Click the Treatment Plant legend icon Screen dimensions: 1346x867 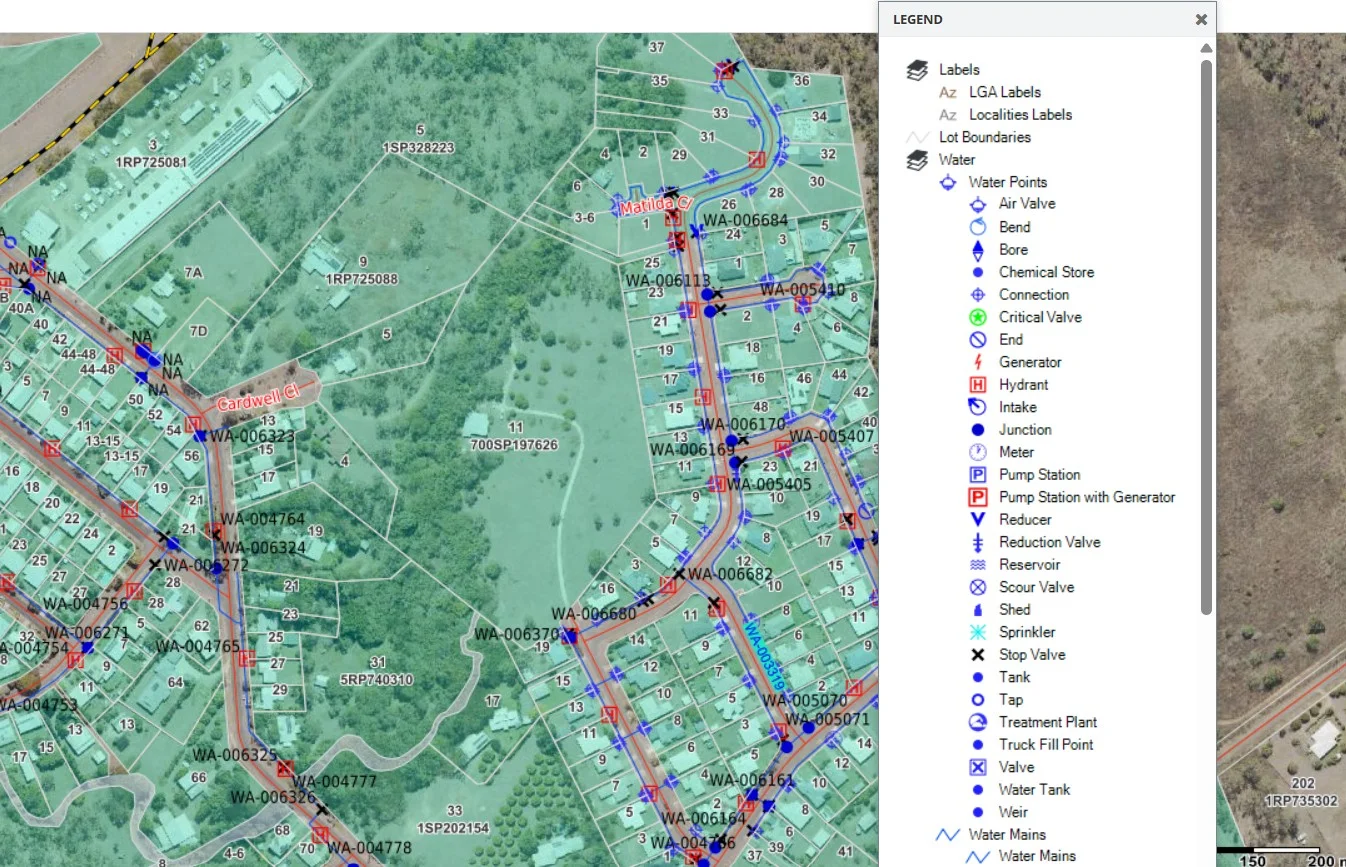[x=978, y=722]
